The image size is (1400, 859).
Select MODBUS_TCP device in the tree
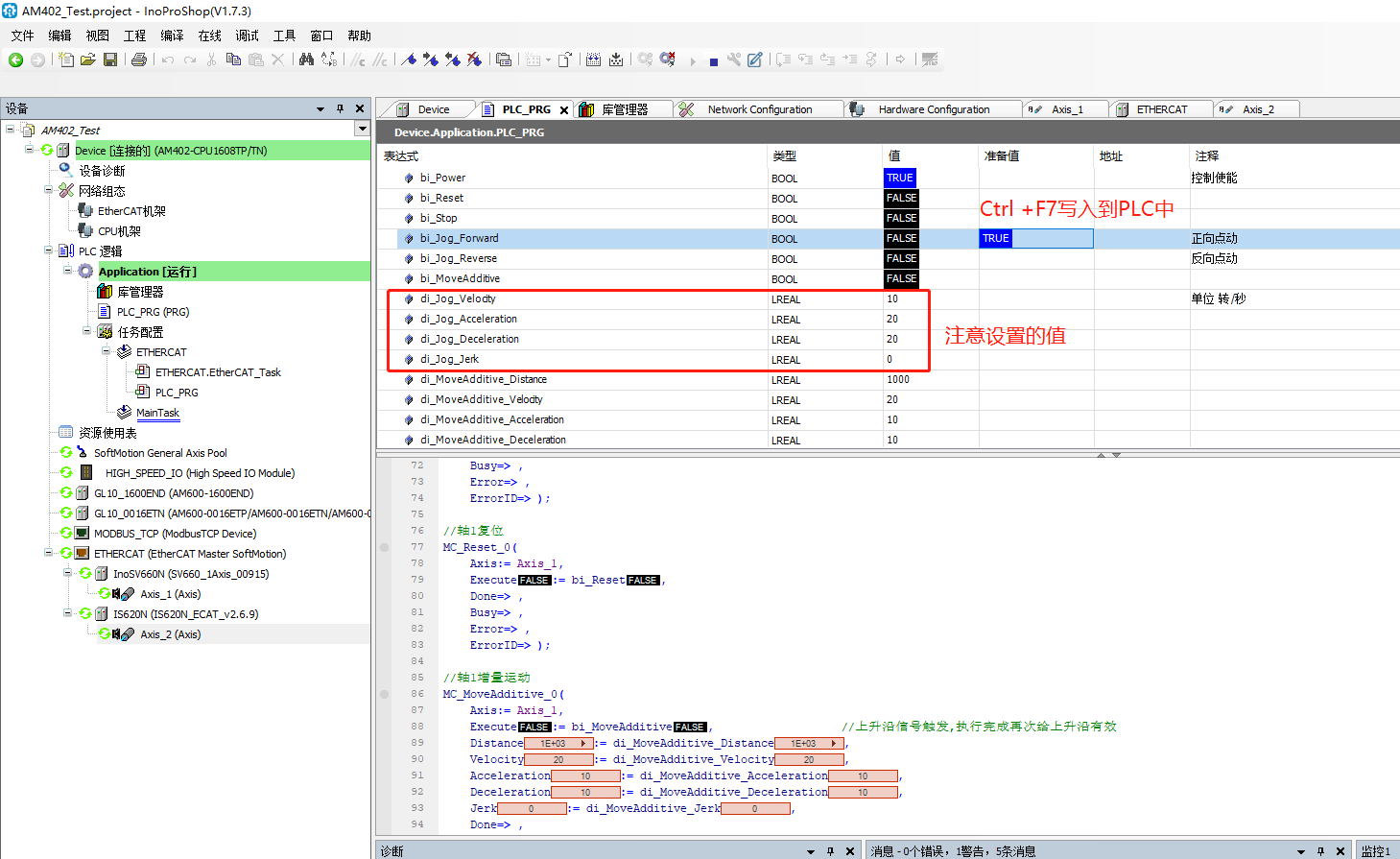tap(175, 534)
